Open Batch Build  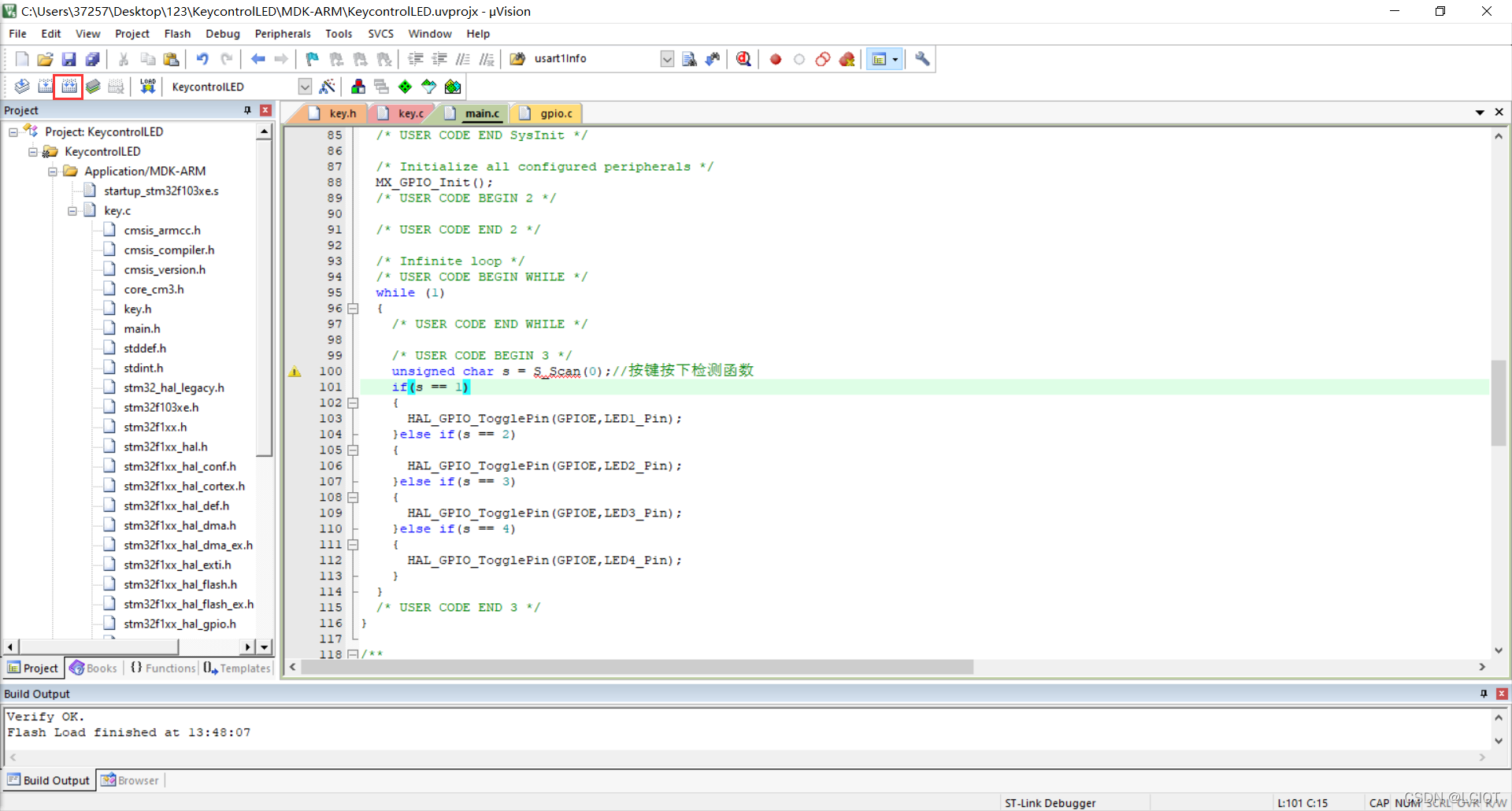tap(93, 87)
